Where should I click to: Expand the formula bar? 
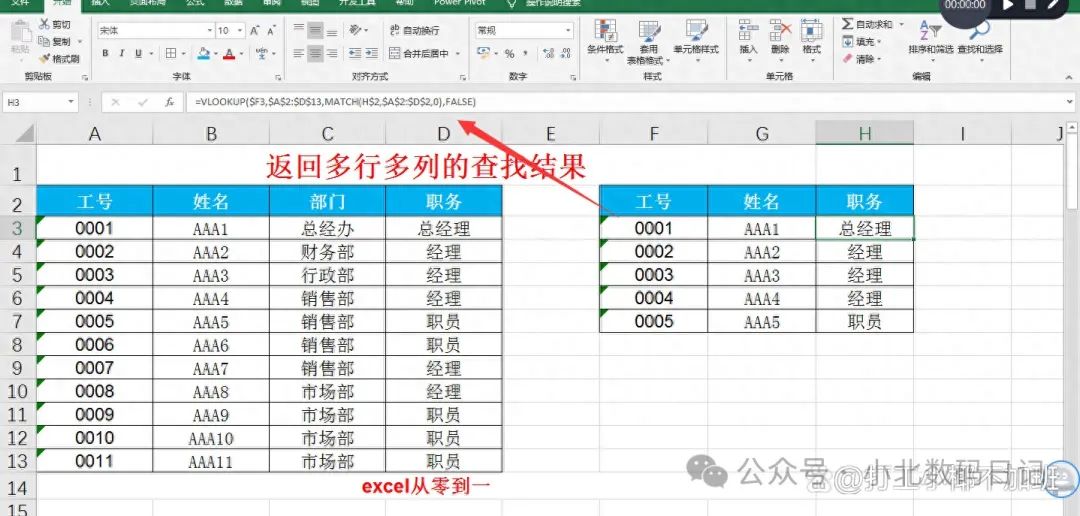pos(1069,102)
